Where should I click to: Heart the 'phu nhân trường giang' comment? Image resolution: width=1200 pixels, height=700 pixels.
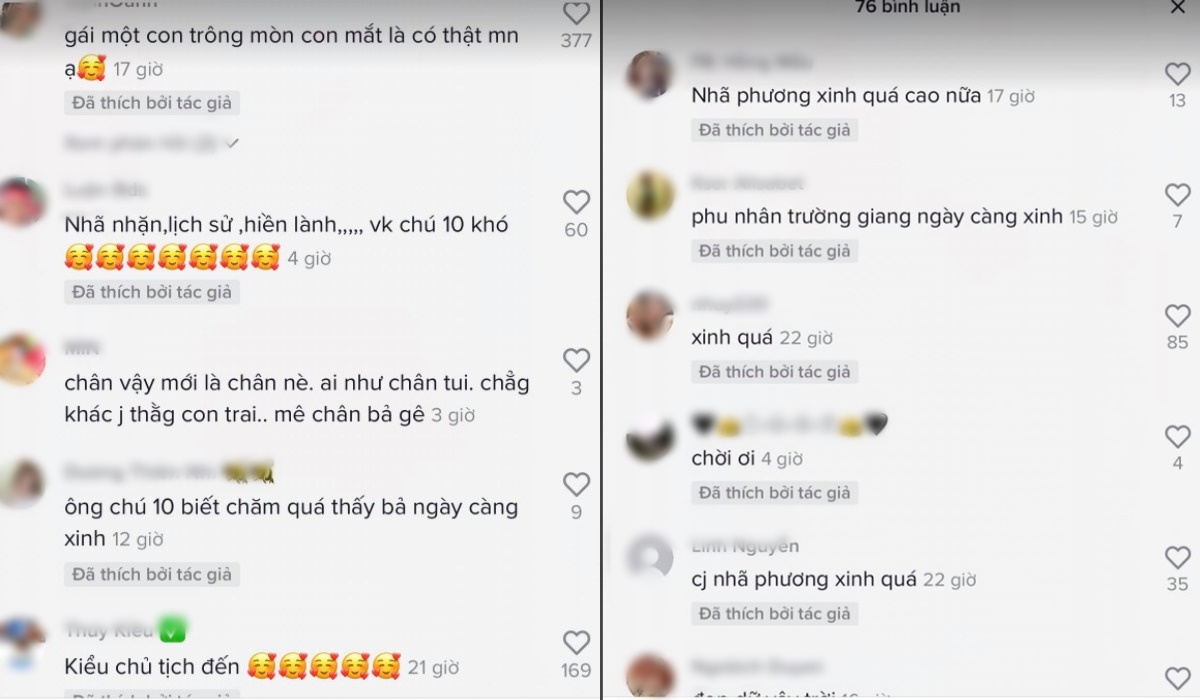pos(1178,194)
